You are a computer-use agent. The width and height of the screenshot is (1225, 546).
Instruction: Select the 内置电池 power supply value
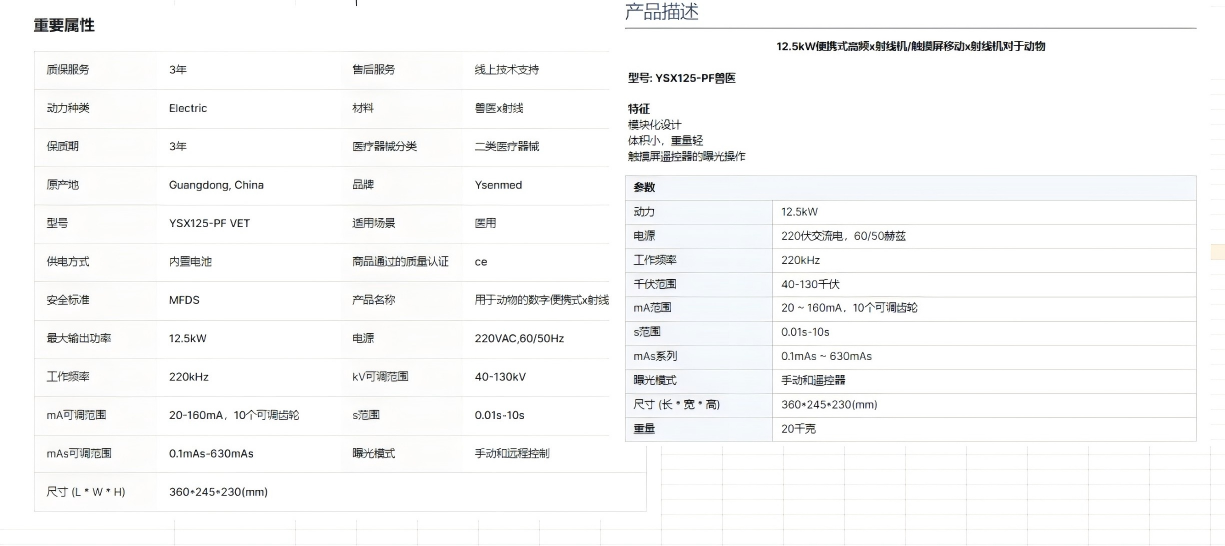coord(190,262)
